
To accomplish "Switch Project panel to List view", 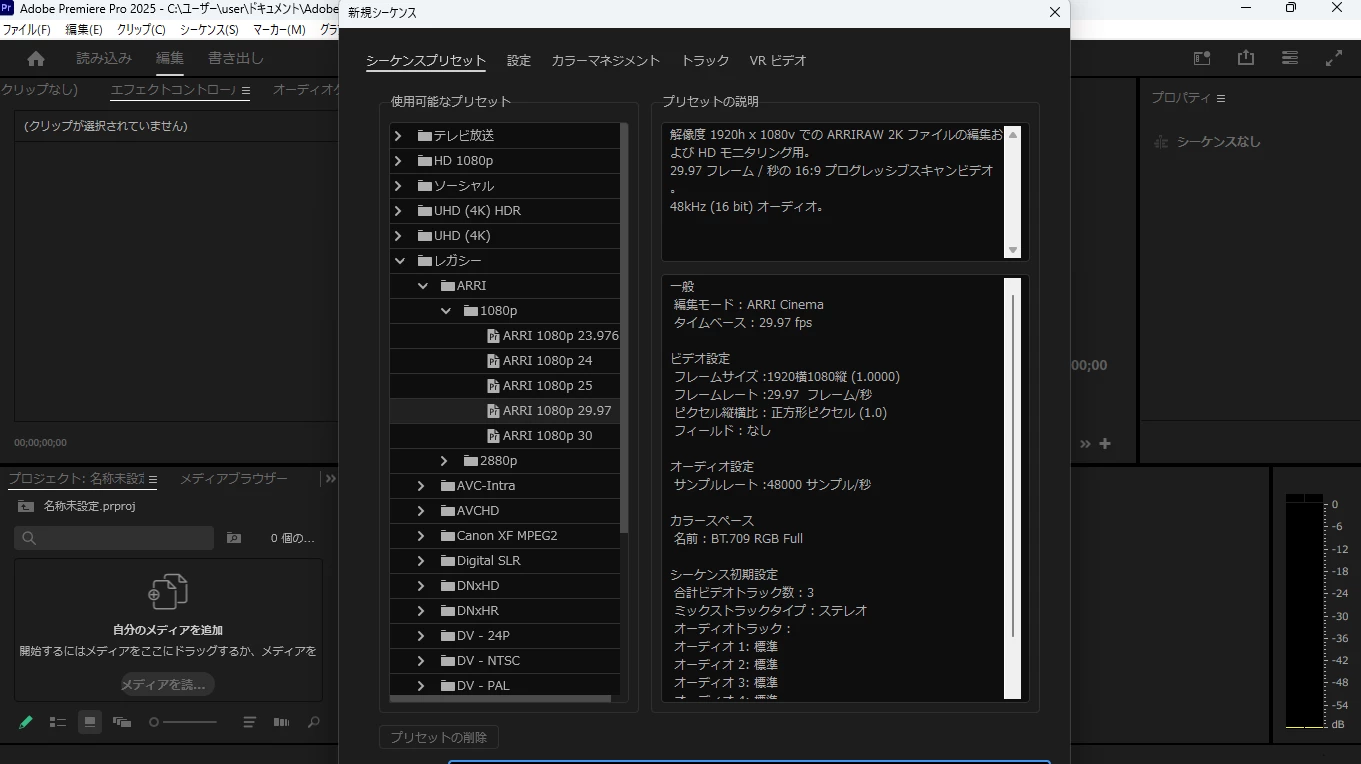I will [58, 722].
